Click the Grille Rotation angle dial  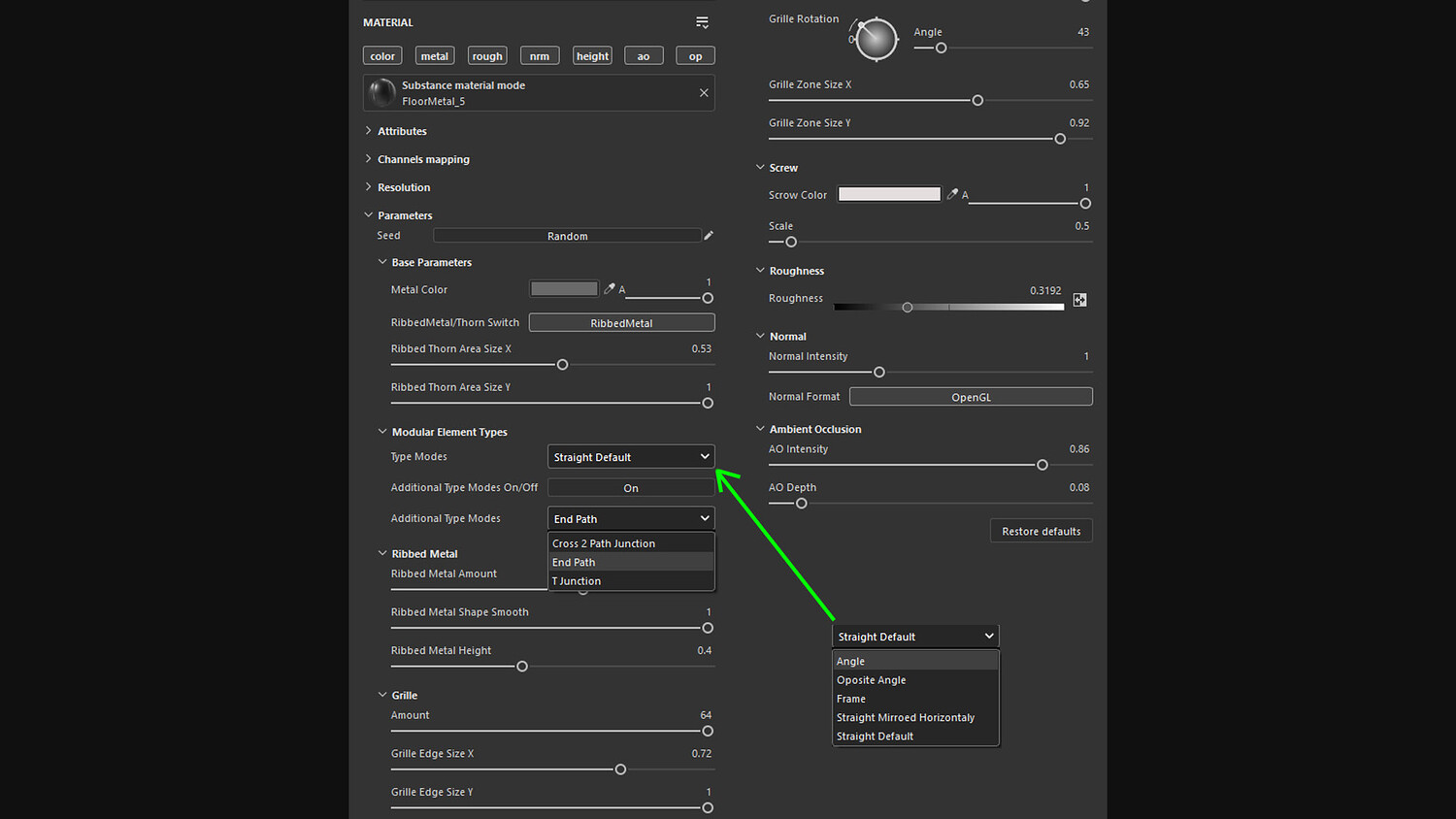pyautogui.click(x=876, y=40)
